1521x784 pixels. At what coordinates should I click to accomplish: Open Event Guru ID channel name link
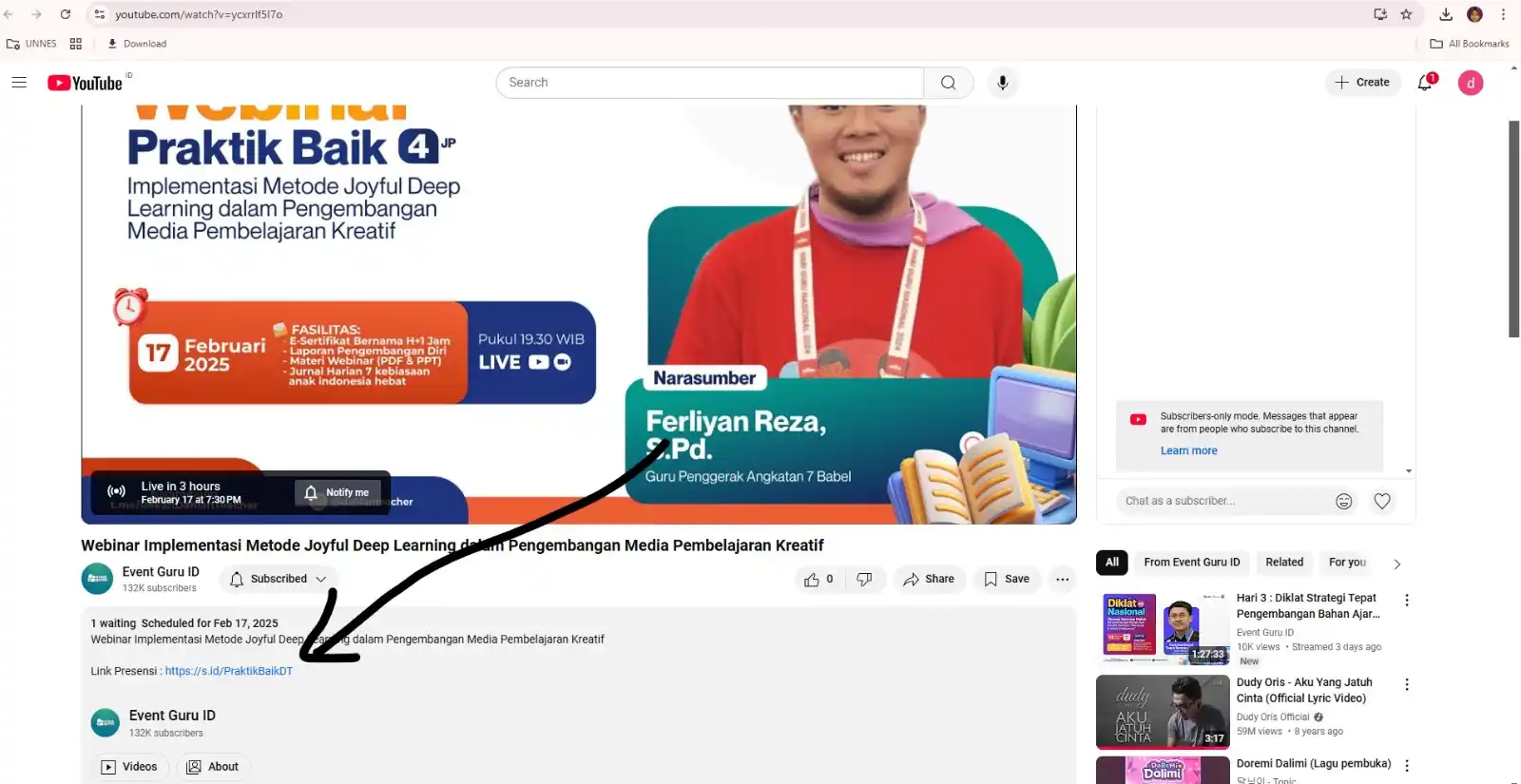click(x=161, y=572)
